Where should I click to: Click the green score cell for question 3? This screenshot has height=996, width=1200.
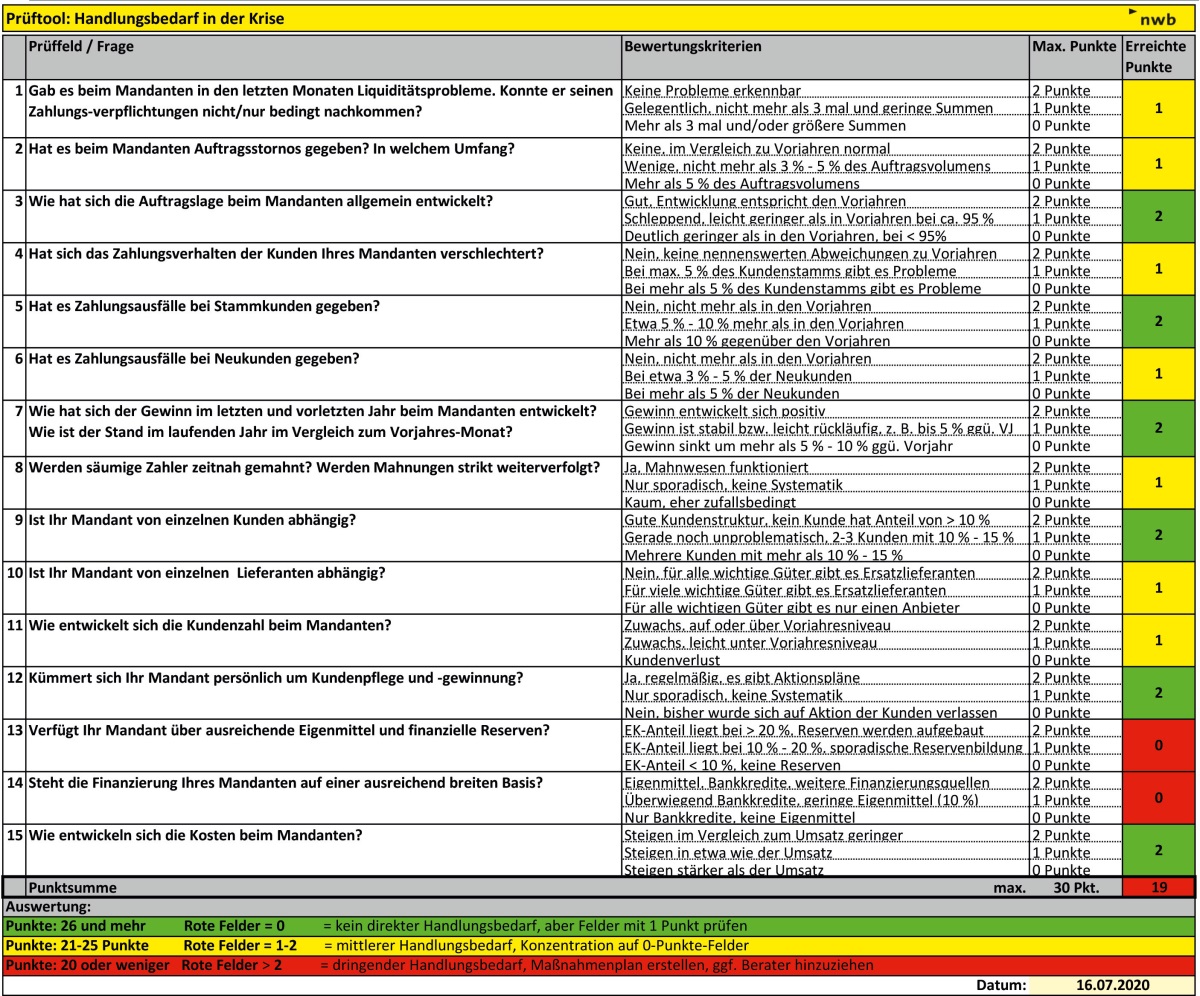[1157, 217]
